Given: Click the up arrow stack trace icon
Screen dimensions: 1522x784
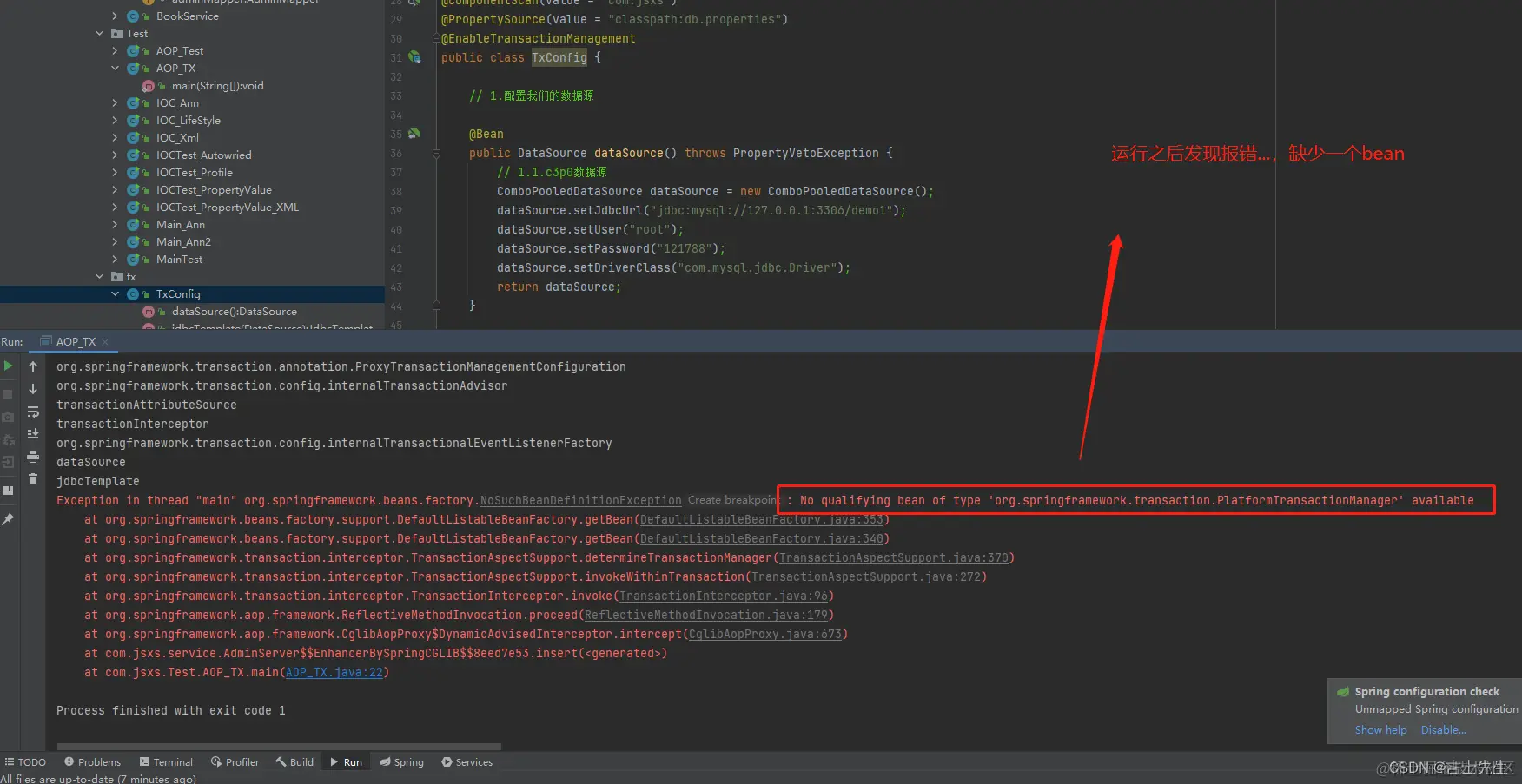Looking at the screenshot, I should tap(33, 366).
